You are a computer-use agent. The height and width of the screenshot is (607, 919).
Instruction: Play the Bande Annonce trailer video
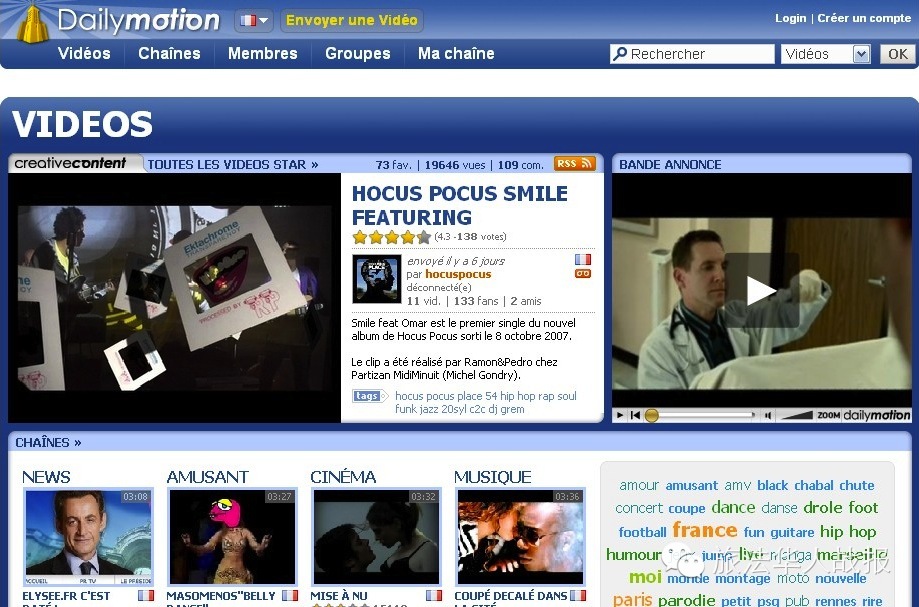click(761, 291)
